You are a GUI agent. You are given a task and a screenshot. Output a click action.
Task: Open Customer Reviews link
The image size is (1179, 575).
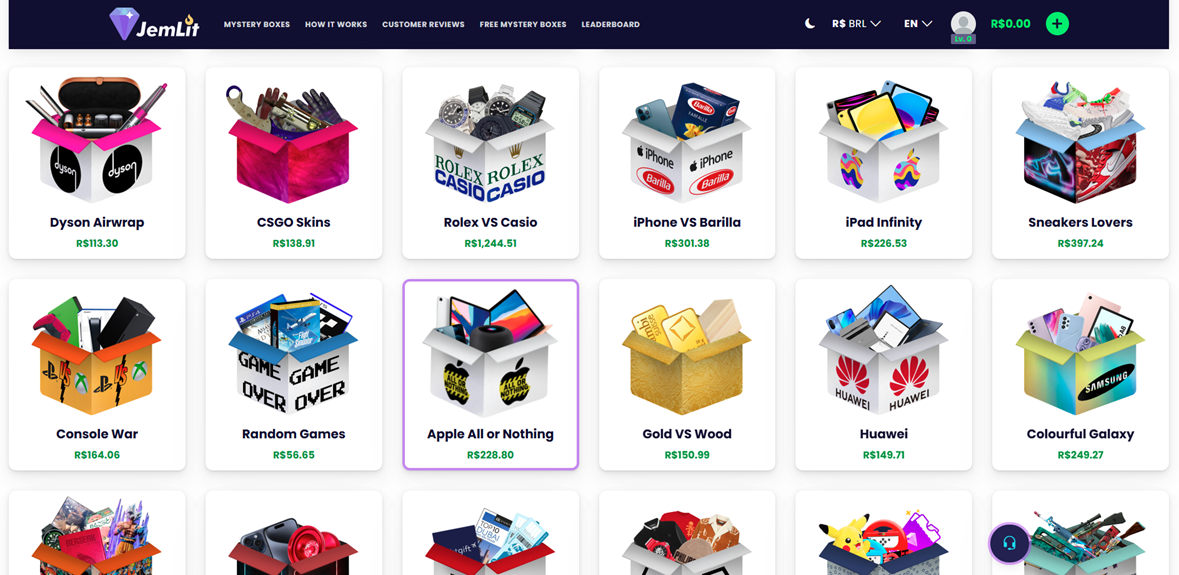coord(423,25)
